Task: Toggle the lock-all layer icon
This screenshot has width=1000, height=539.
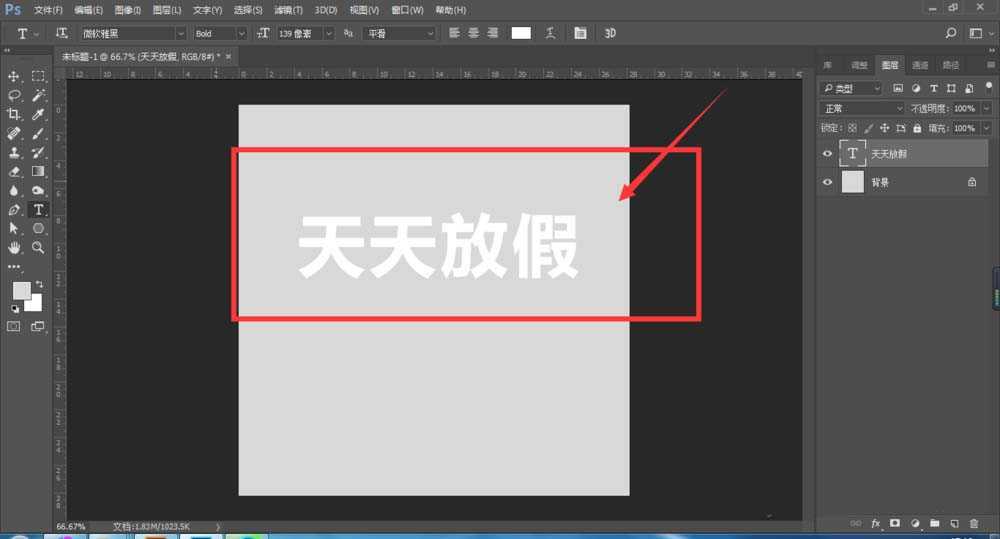Action: (x=917, y=129)
